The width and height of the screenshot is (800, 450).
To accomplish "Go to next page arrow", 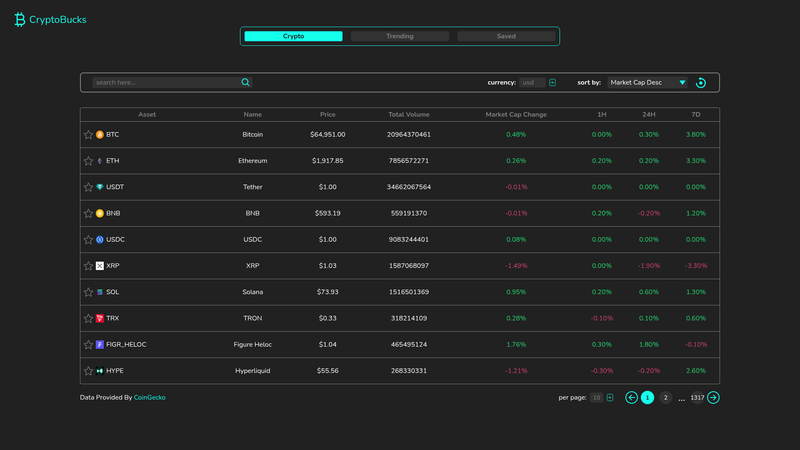I will [713, 397].
